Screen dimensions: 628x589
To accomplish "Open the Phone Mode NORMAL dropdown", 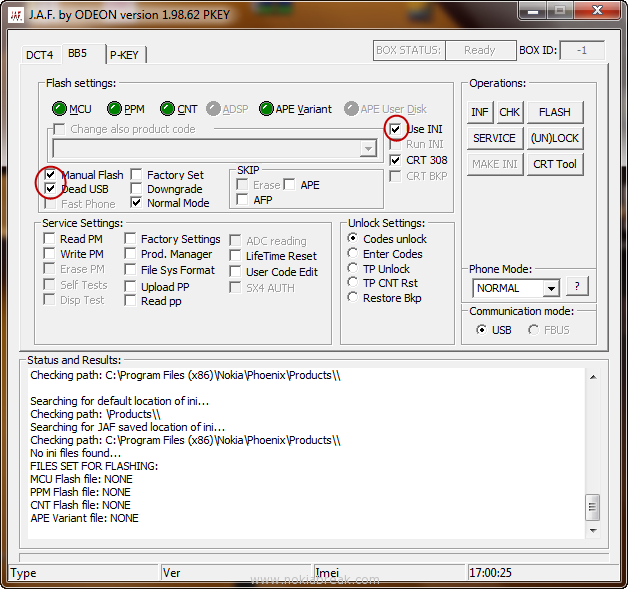I will [552, 288].
